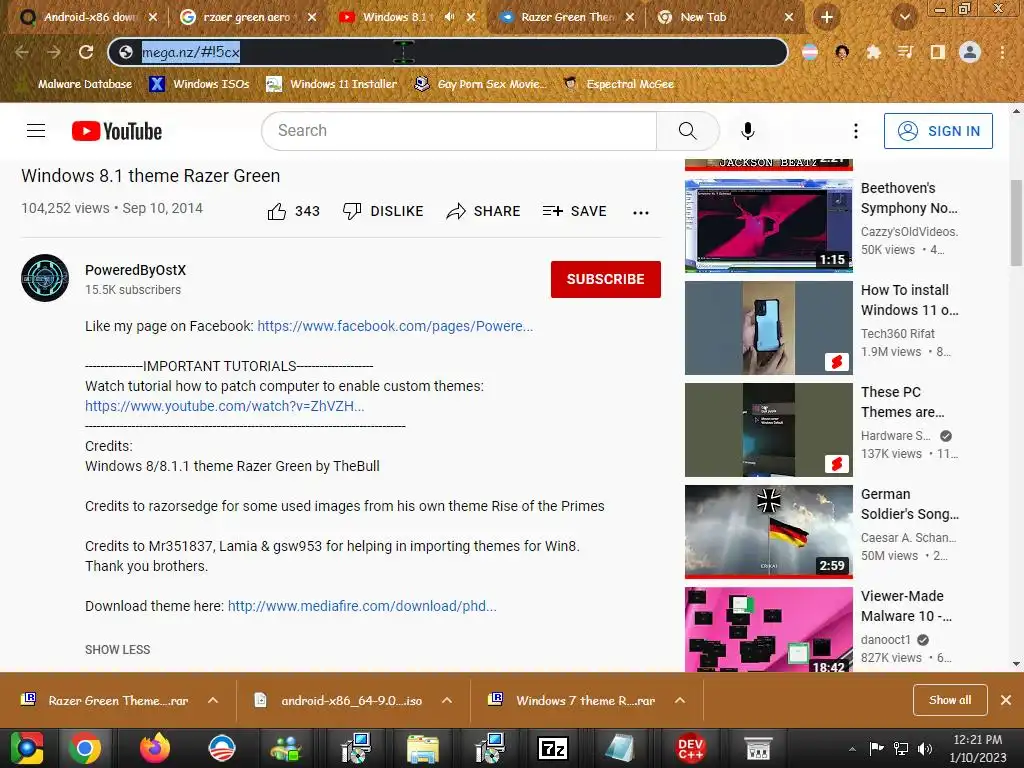
Task: Open a new tab with plus button
Action: (827, 18)
